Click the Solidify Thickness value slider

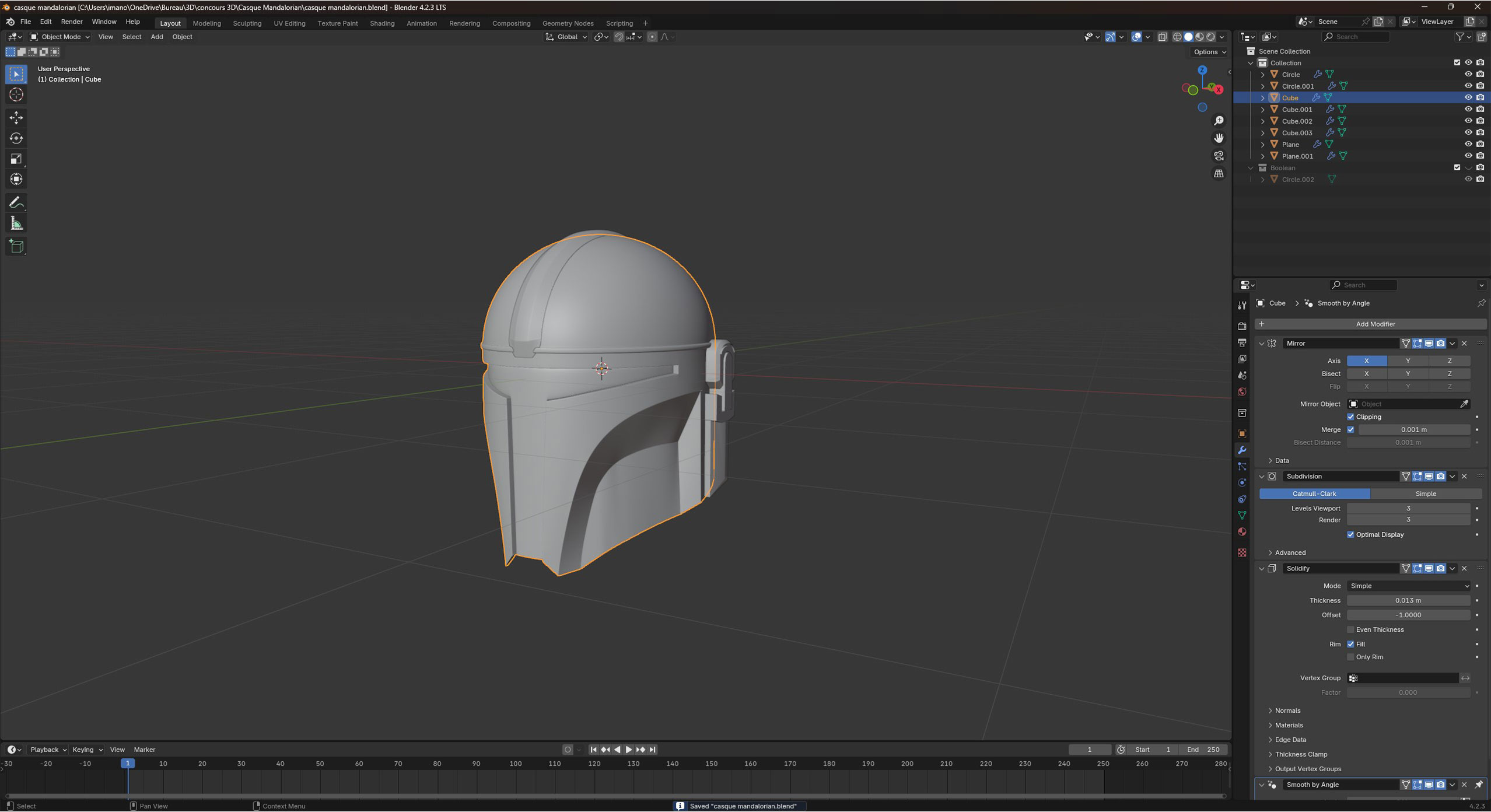[1408, 600]
